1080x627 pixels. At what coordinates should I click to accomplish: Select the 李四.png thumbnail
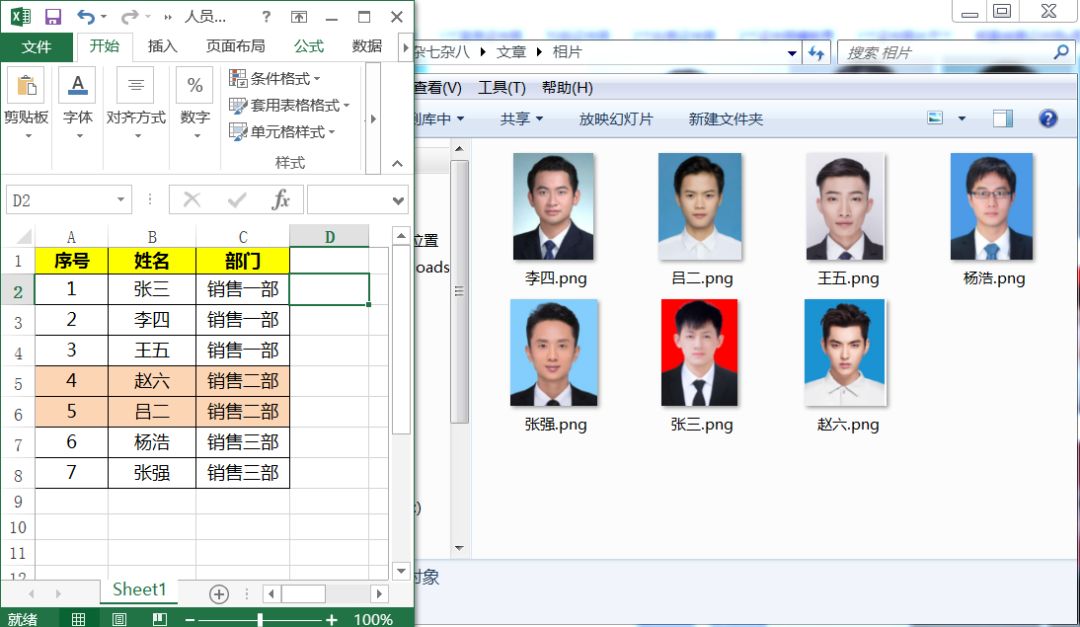(554, 207)
